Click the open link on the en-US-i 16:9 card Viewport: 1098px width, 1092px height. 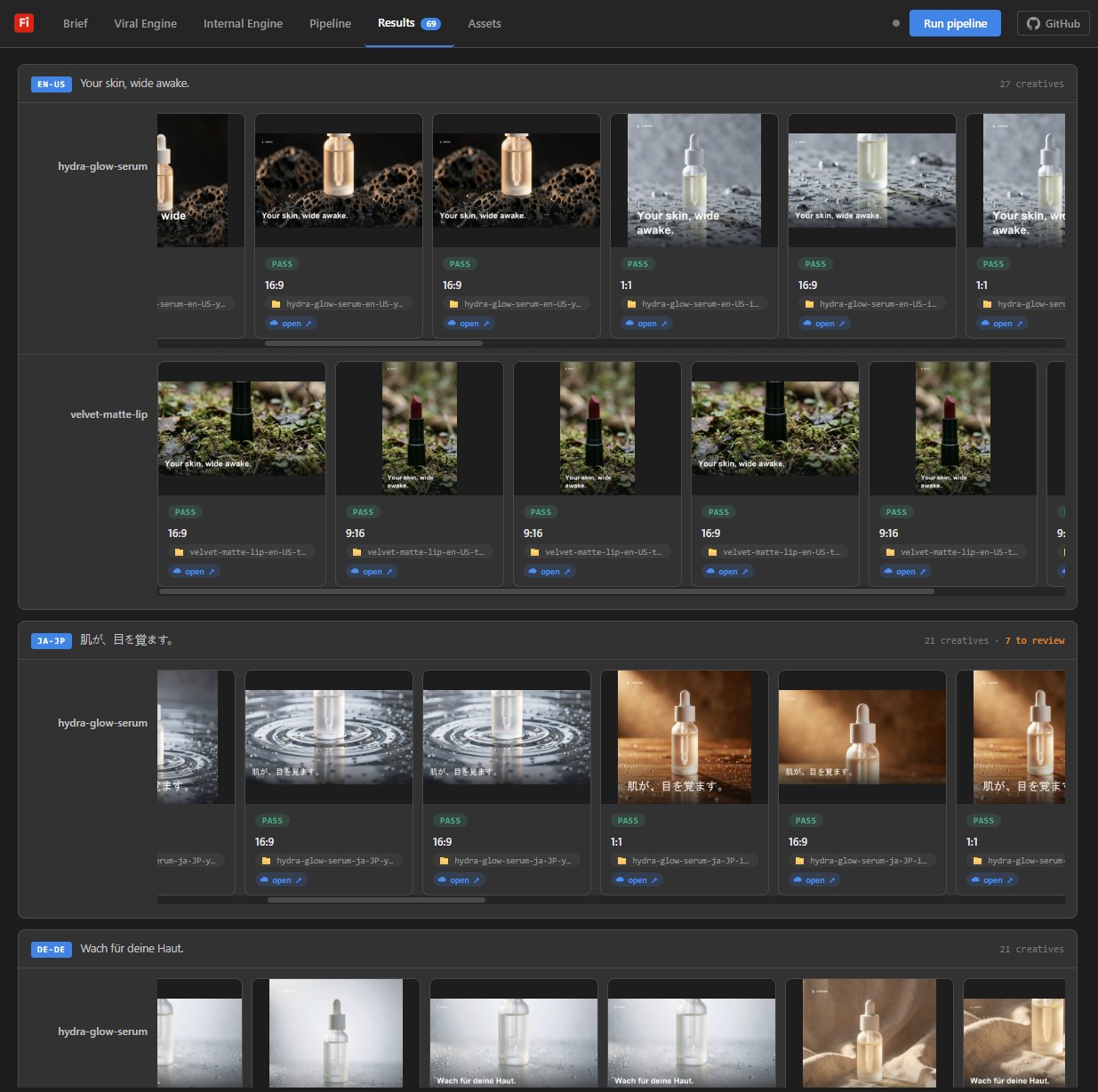point(825,324)
